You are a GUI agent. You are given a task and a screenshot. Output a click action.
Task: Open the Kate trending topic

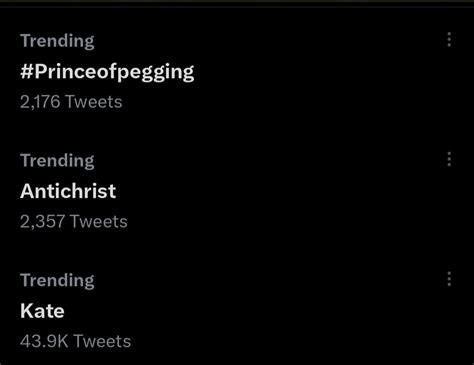tap(42, 311)
